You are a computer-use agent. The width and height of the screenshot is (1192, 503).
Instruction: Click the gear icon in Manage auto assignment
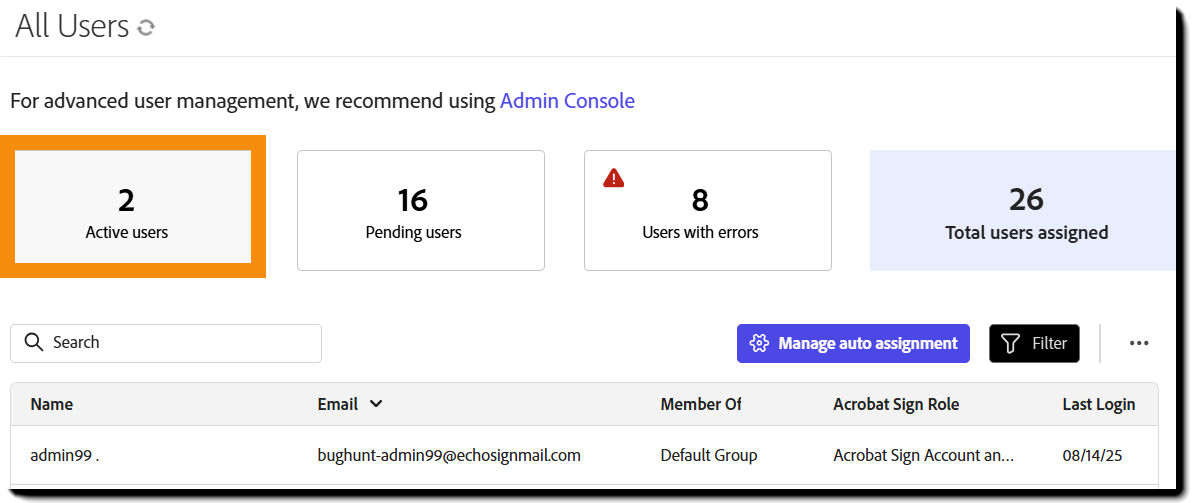759,343
